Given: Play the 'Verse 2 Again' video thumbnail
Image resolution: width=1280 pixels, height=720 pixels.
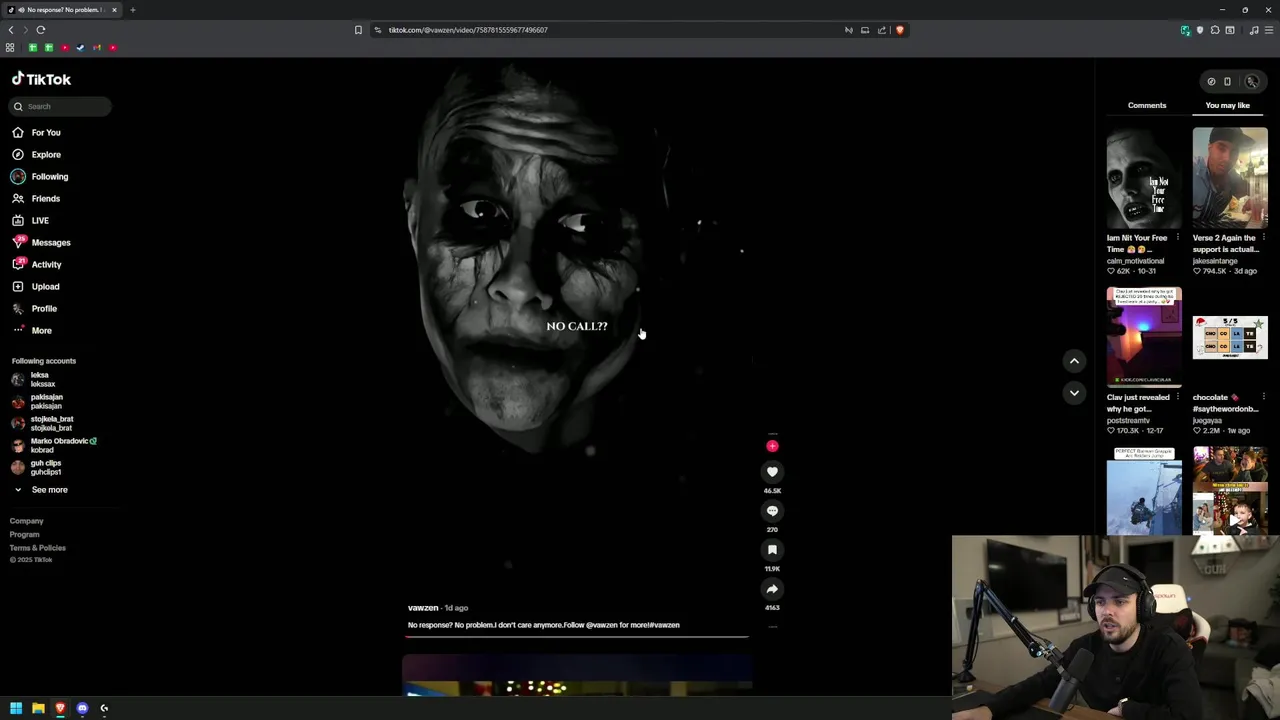Looking at the screenshot, I should tap(1230, 178).
